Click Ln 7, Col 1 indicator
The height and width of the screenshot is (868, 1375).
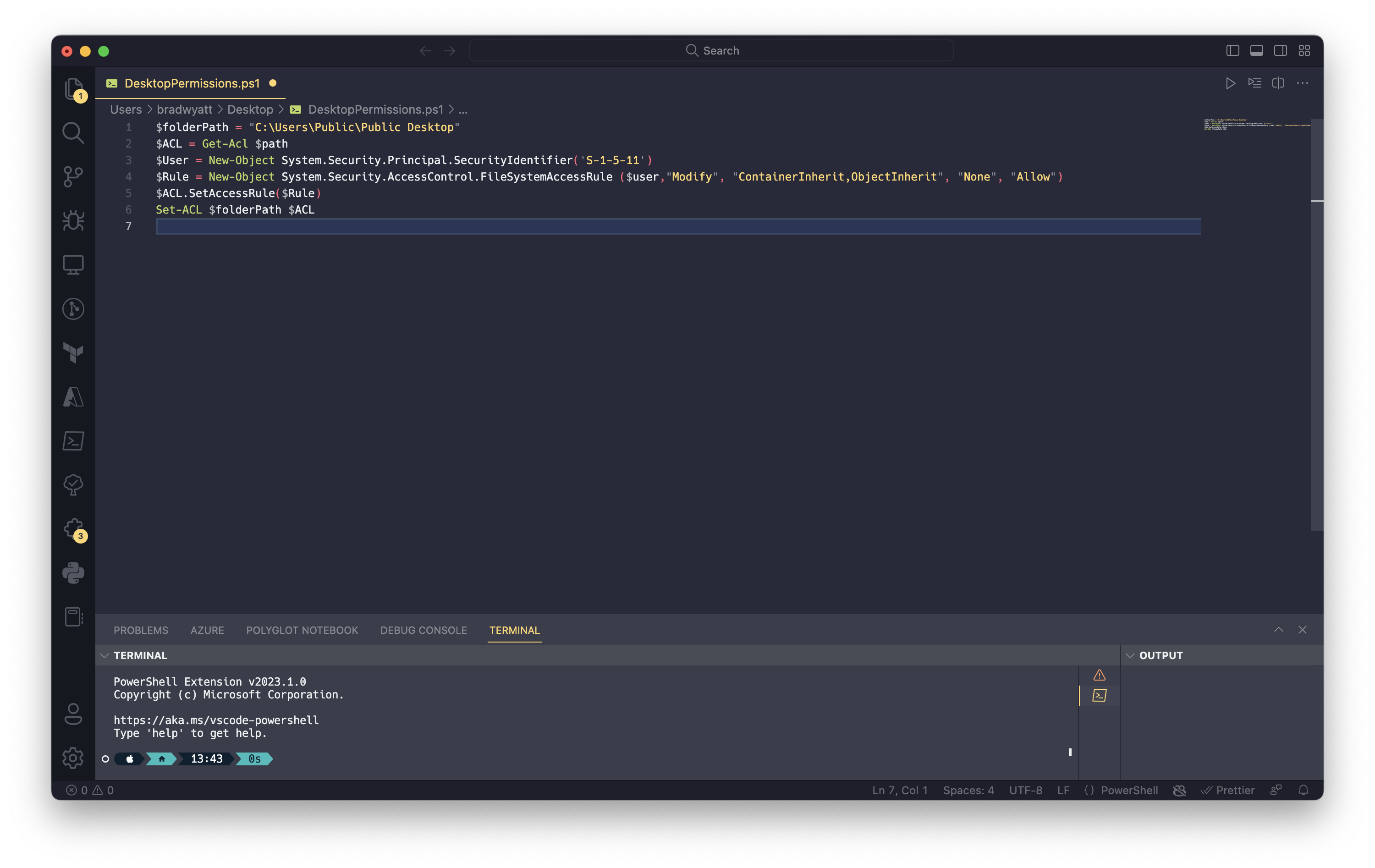pos(900,791)
